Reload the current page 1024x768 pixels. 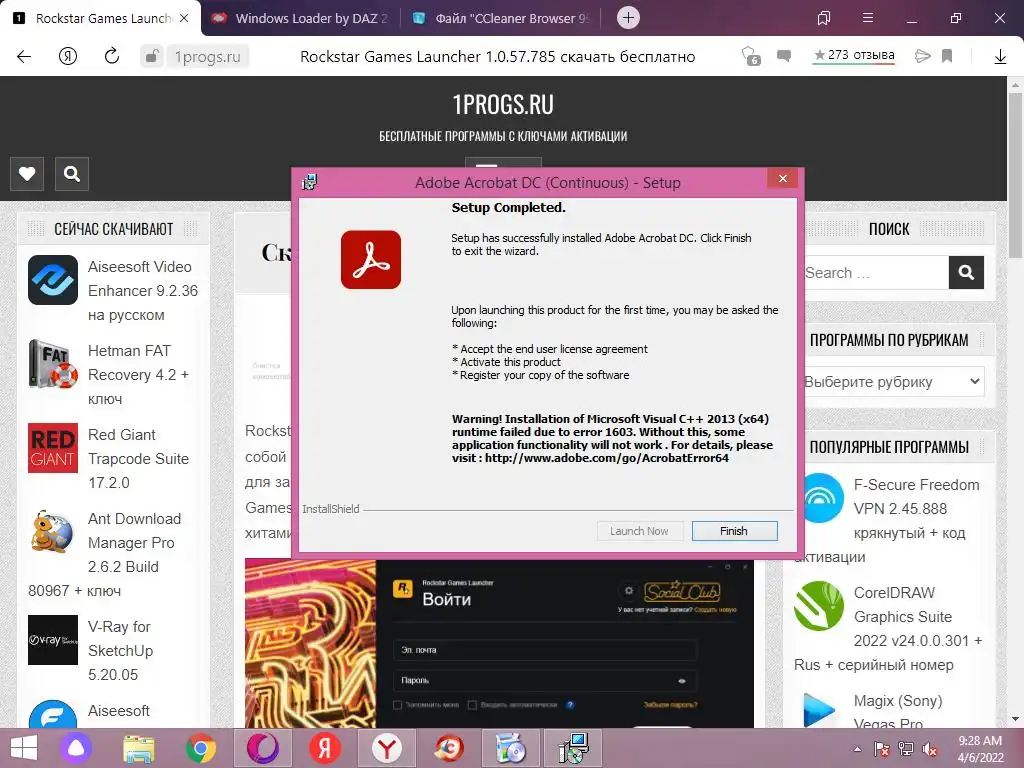(112, 56)
